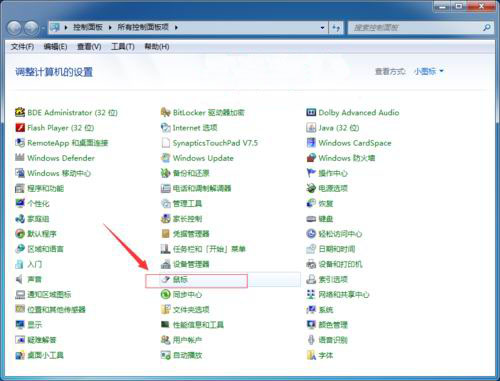
Task: Open the SynapticsTouchPad V7.5 icon
Action: tap(165, 143)
